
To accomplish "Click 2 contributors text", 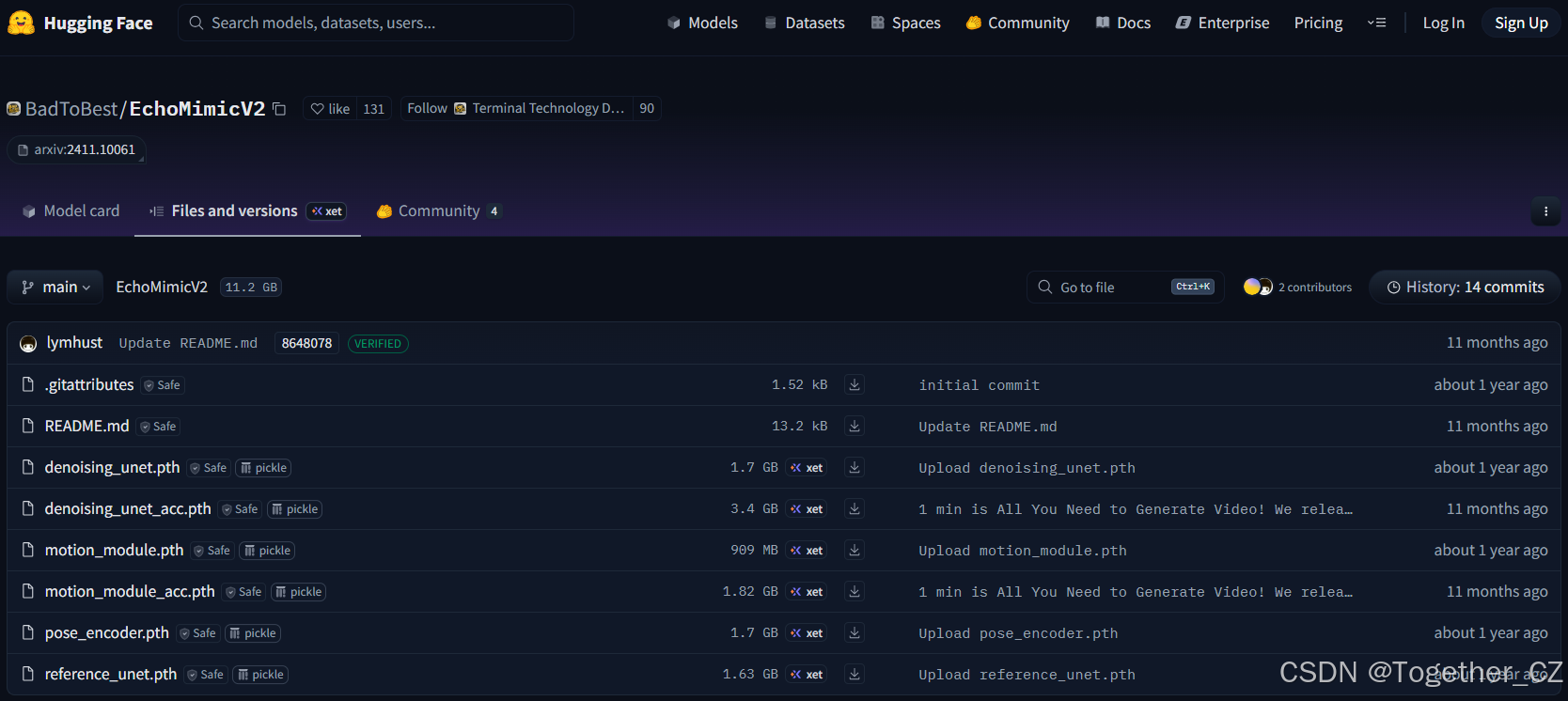I will coord(1314,288).
